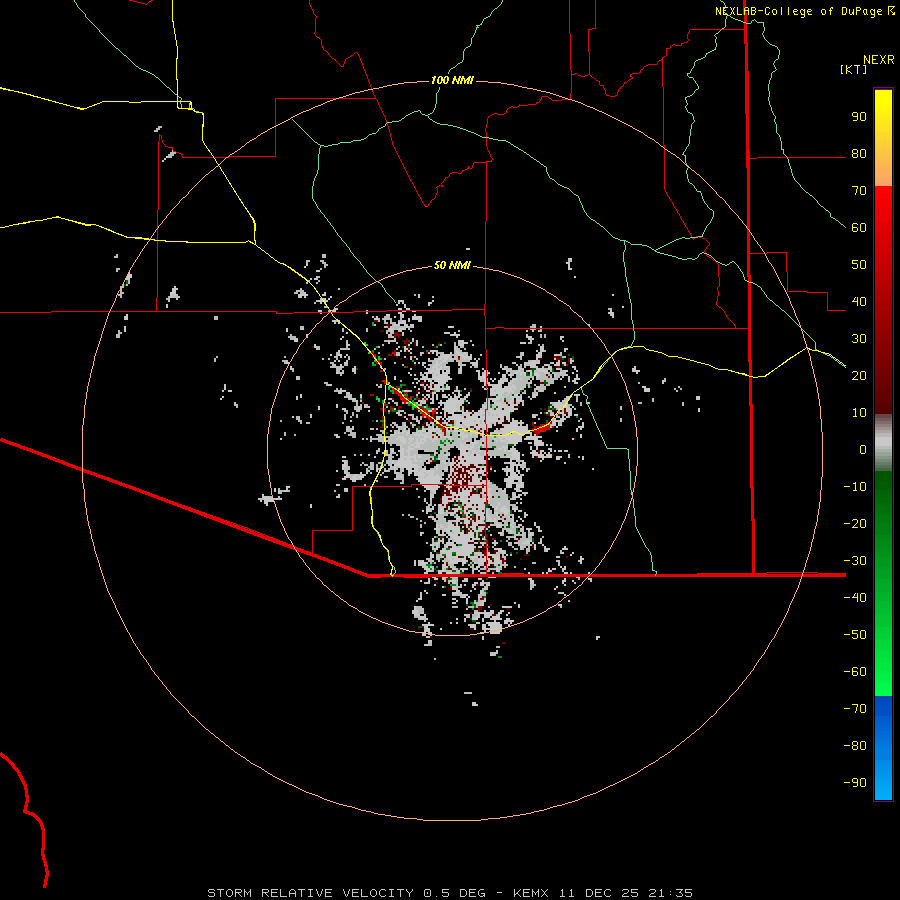Click the 0.5 DEG elevation angle text
Image resolution: width=900 pixels, height=900 pixels.
click(455, 893)
